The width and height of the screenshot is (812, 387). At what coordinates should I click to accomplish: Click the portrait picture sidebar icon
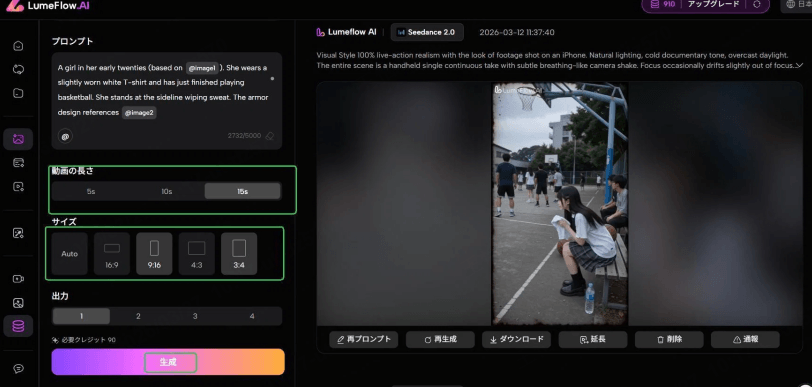(x=18, y=303)
